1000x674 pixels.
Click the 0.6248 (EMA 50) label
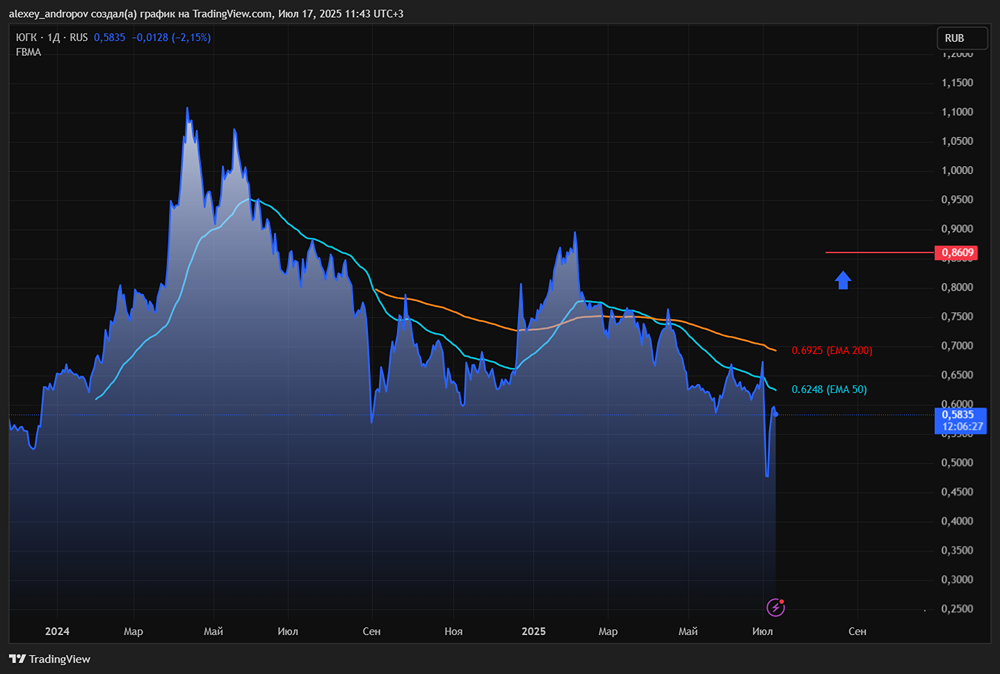(x=829, y=389)
